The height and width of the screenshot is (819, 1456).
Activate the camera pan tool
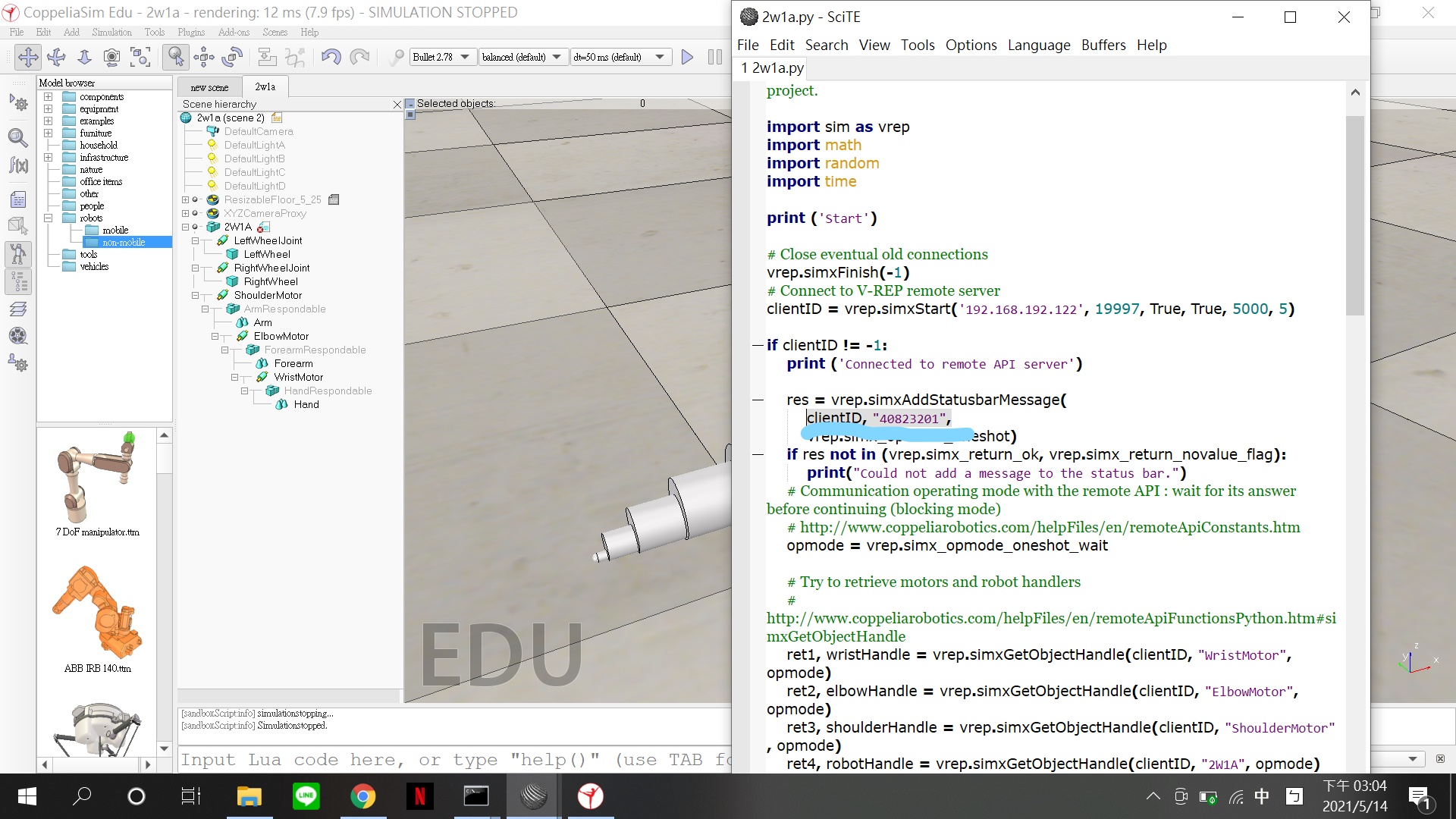pyautogui.click(x=28, y=57)
